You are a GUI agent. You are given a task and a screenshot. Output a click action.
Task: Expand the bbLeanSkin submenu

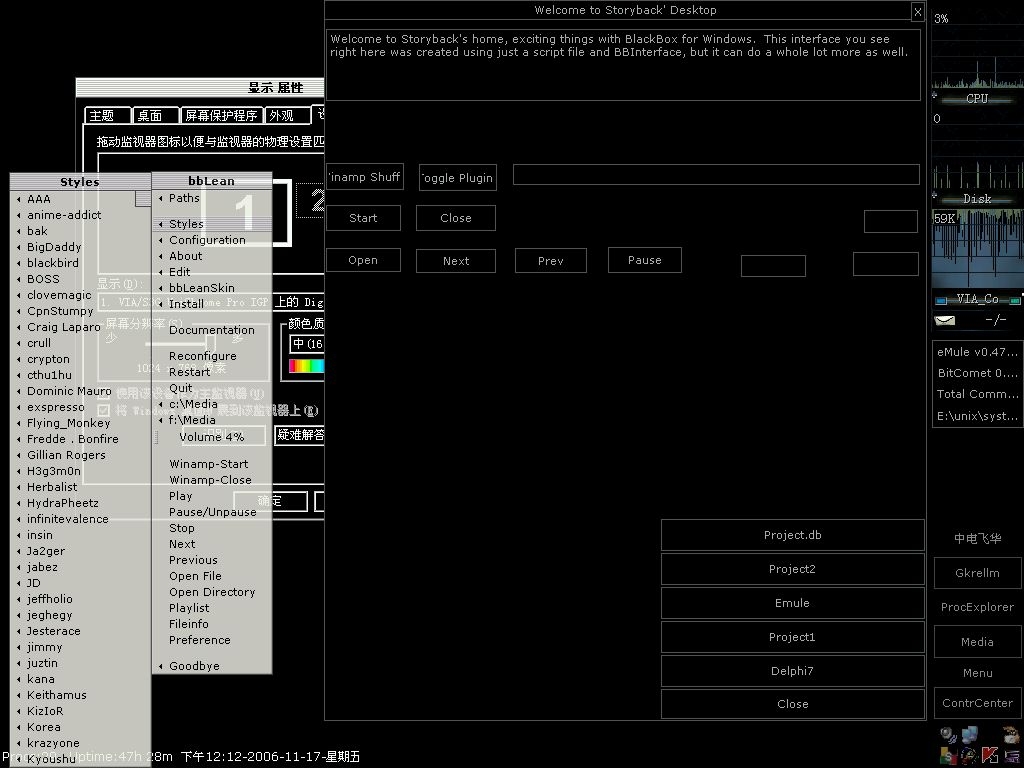[x=212, y=287]
